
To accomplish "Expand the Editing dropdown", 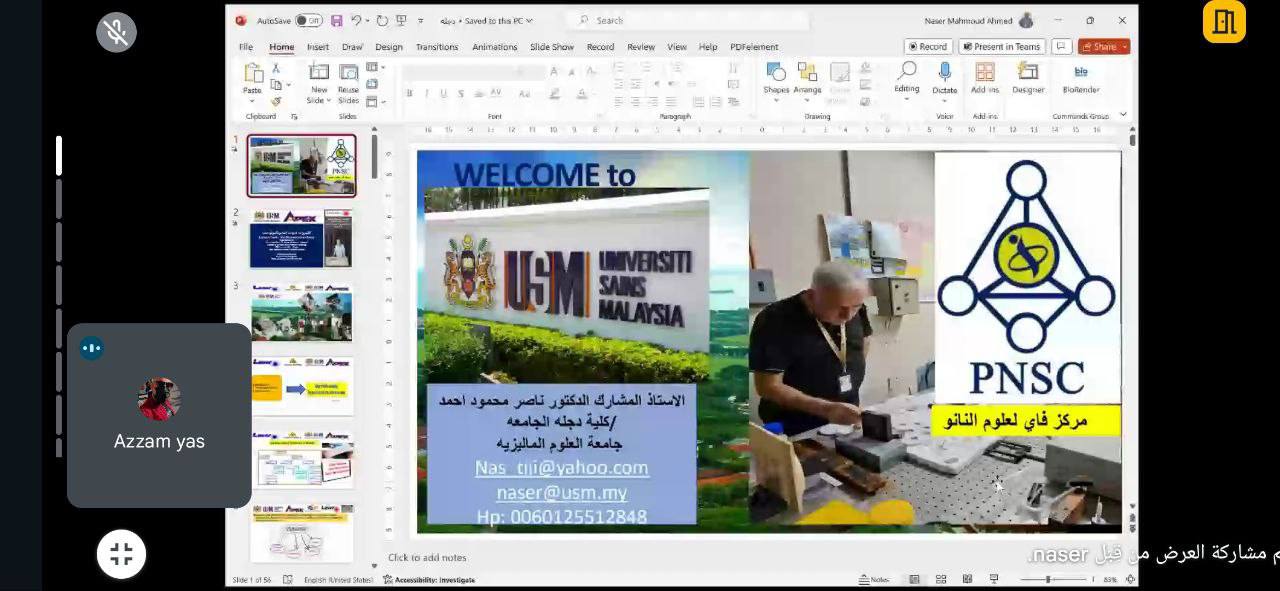I will 907,78.
